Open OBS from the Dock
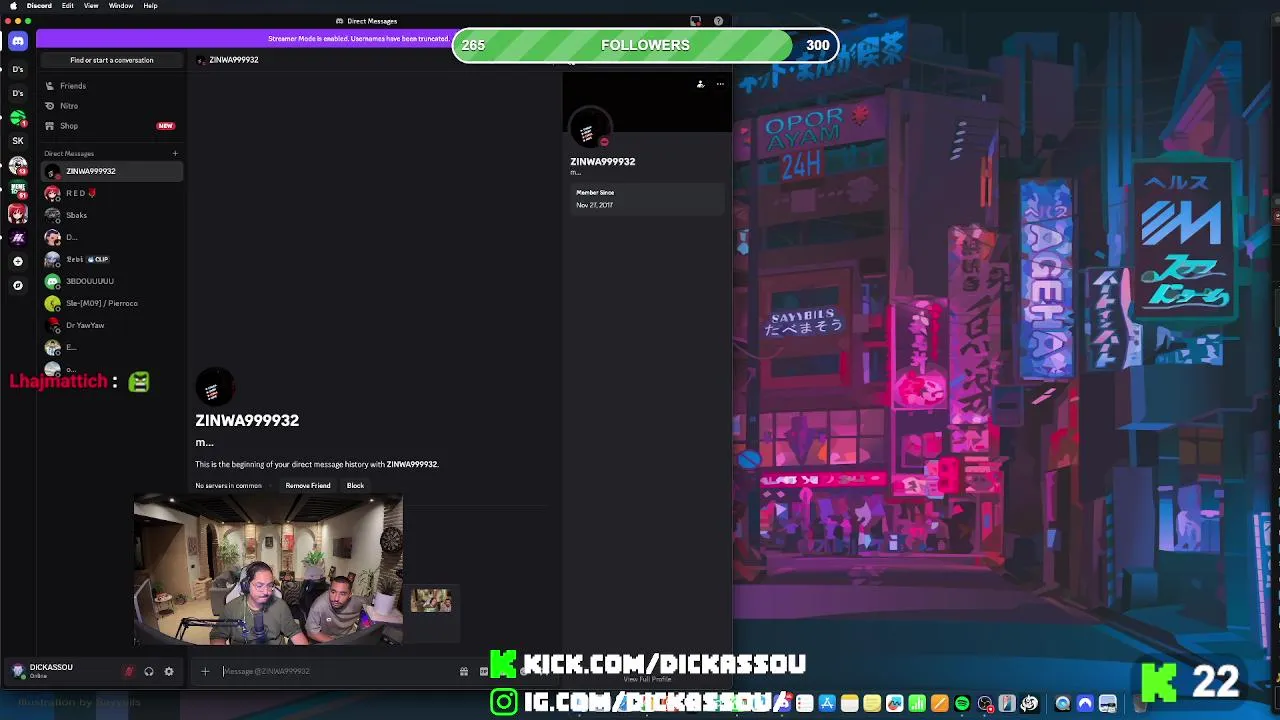Viewport: 1280px width, 720px height. point(985,704)
